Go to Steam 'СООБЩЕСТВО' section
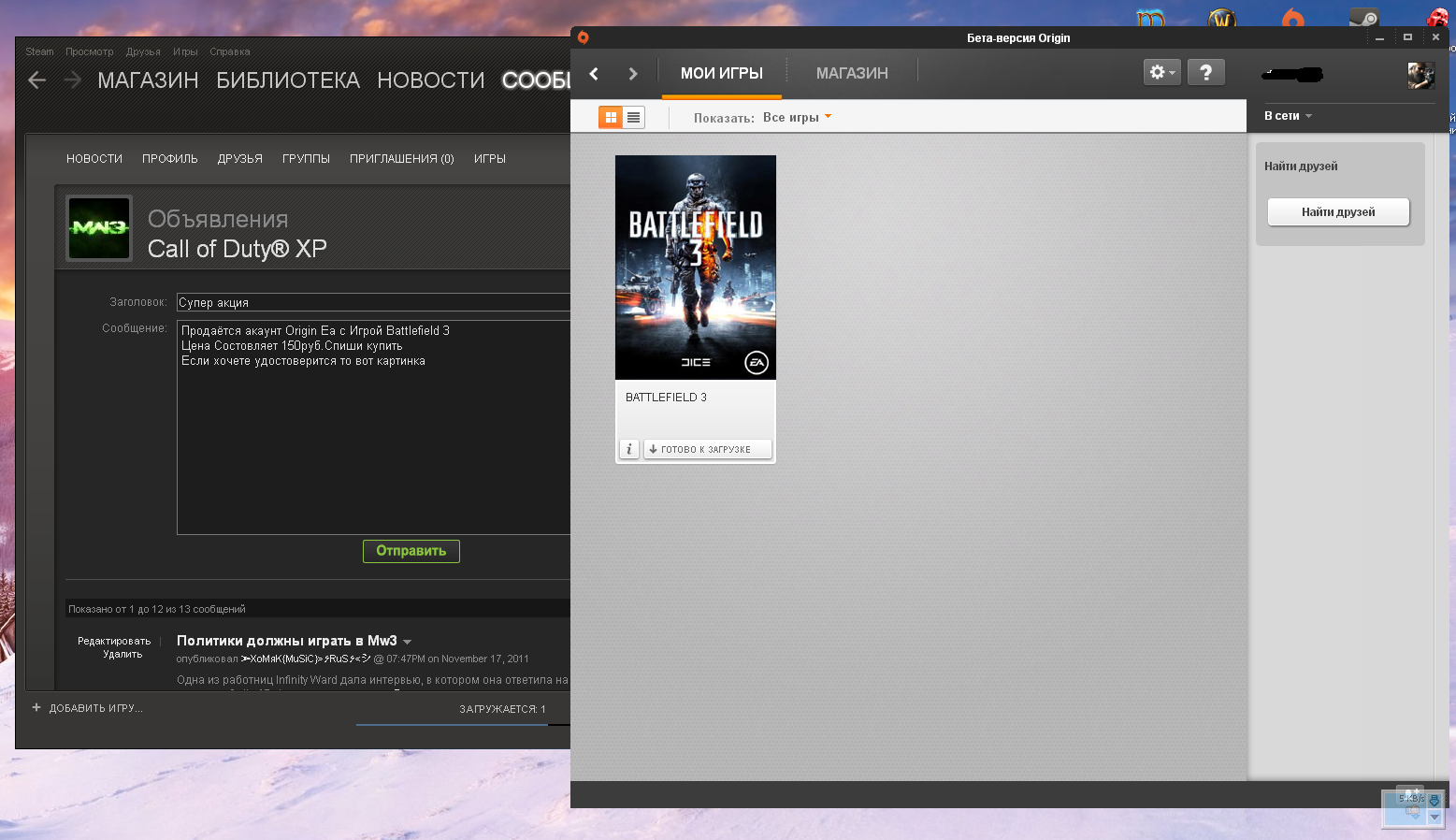 point(536,80)
